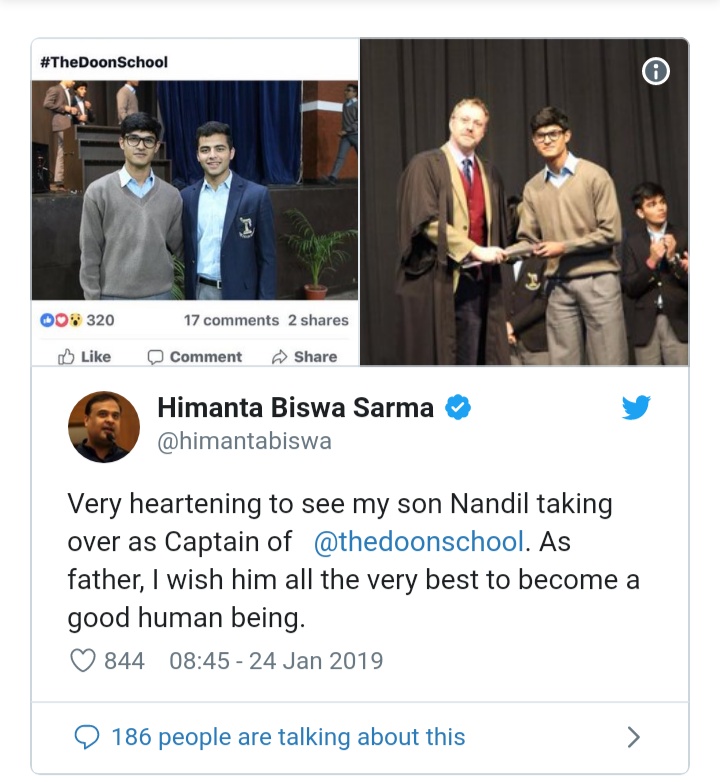Open the right chevron arrow
This screenshot has height=782, width=720.
pyautogui.click(x=633, y=737)
